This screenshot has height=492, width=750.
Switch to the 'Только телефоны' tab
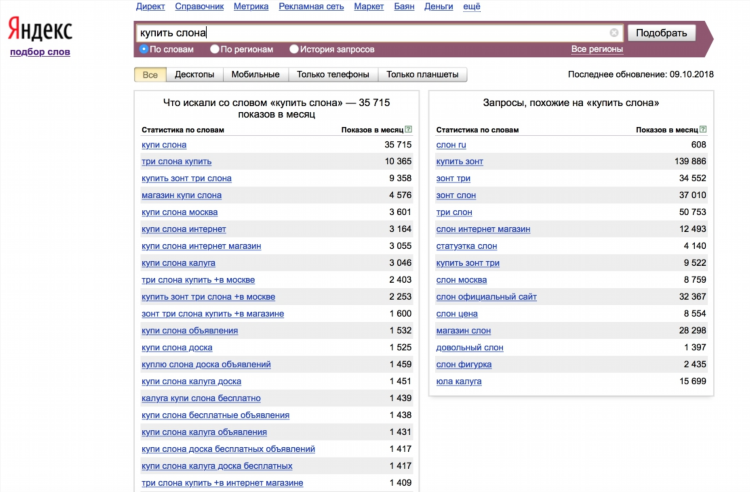[333, 75]
